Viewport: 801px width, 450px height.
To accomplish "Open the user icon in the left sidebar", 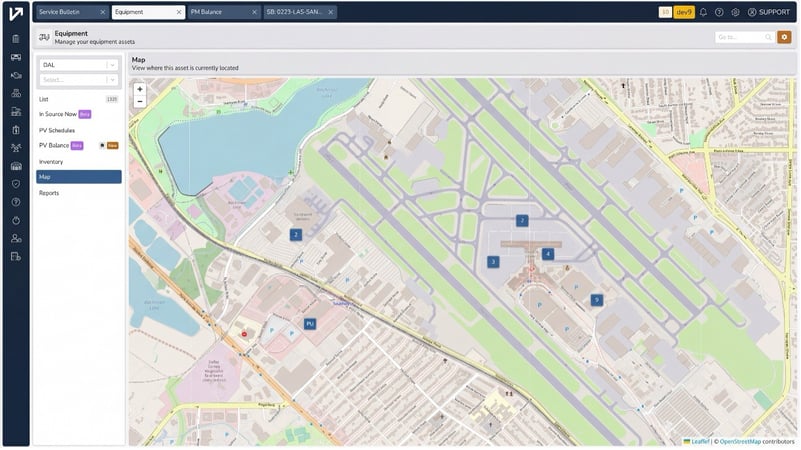I will pyautogui.click(x=16, y=239).
